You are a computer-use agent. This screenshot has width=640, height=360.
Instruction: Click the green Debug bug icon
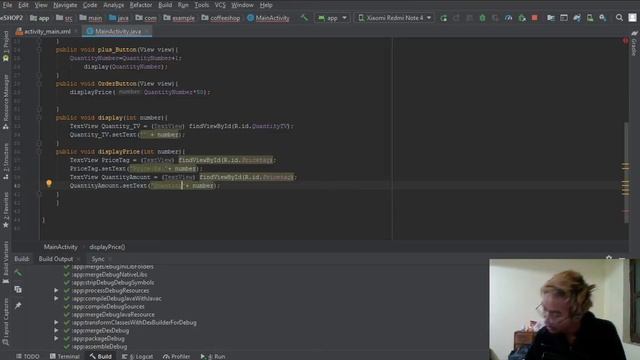tap(482, 18)
